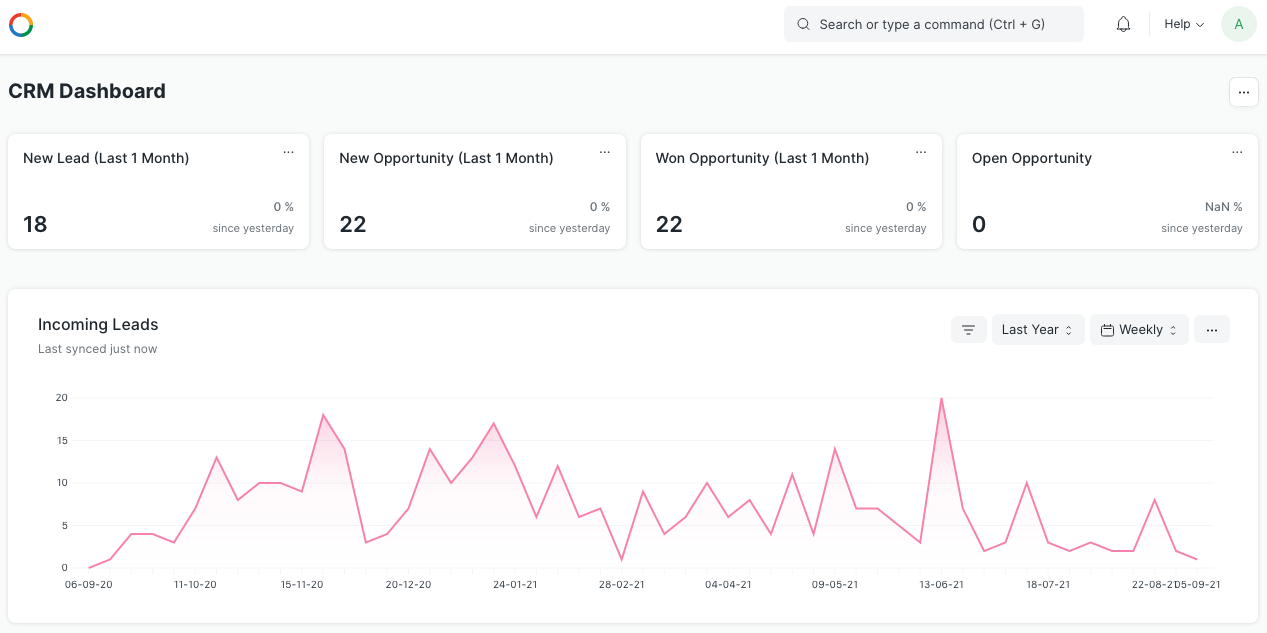1267x633 pixels.
Task: Click the chart peak near 13-06-21
Action: point(941,399)
